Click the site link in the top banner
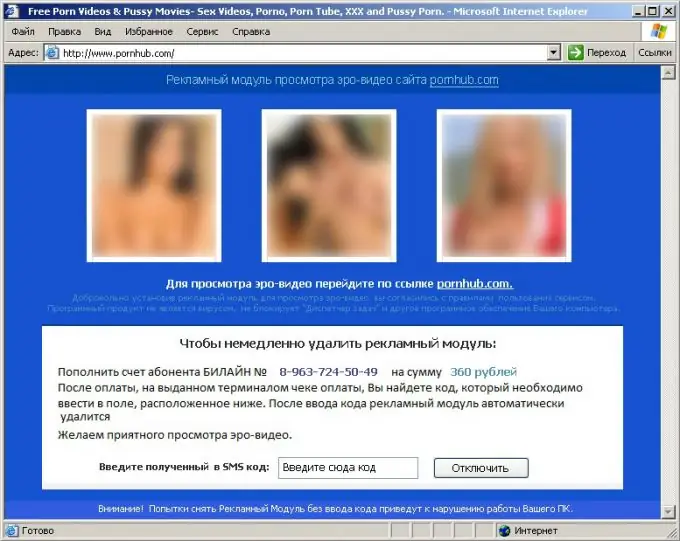Screen dimensions: 680x541 [464, 80]
